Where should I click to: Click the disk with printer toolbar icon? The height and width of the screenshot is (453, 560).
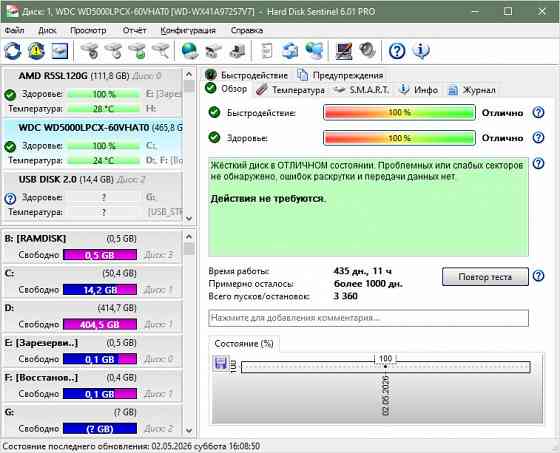pyautogui.click(x=238, y=51)
